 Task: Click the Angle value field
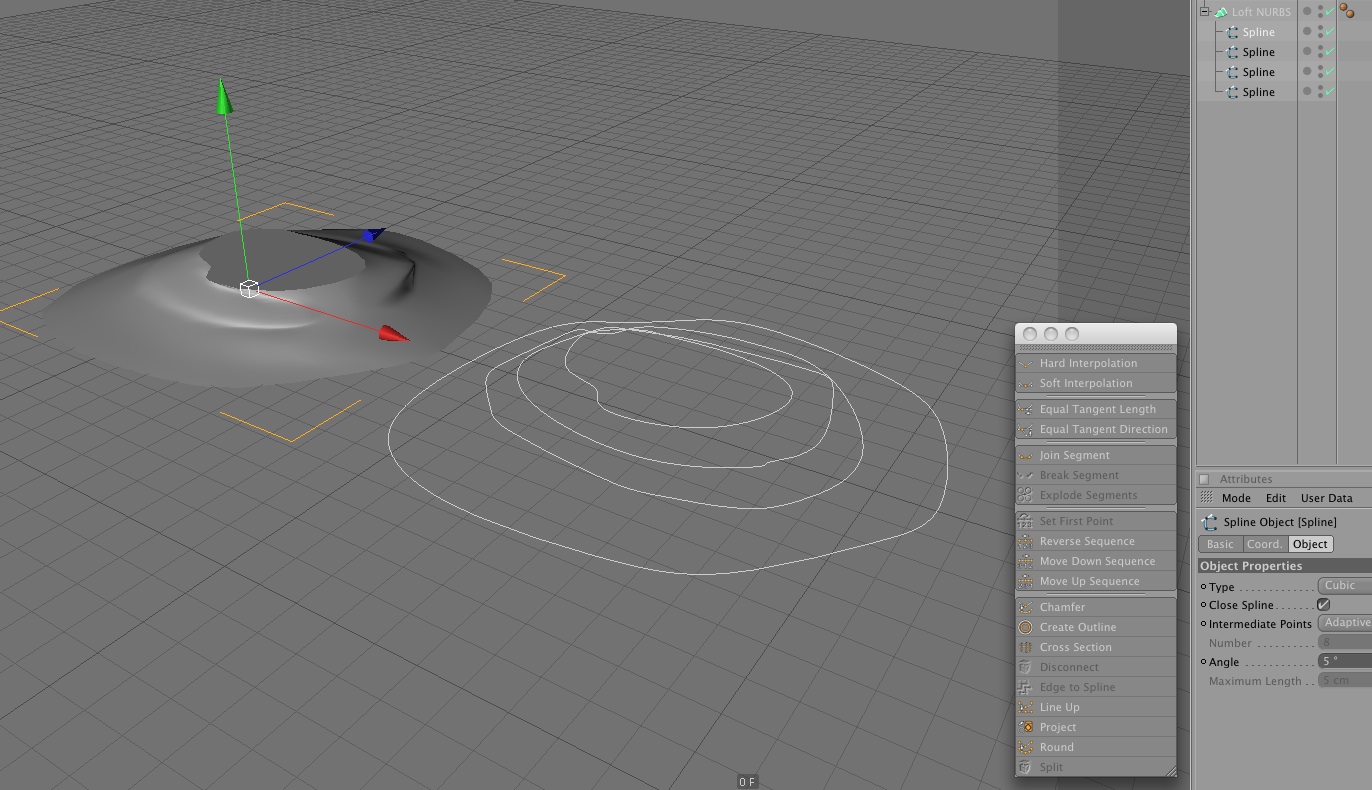point(1344,661)
